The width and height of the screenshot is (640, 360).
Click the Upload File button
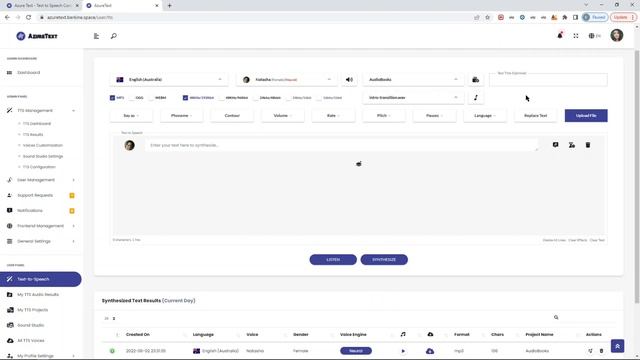click(586, 116)
